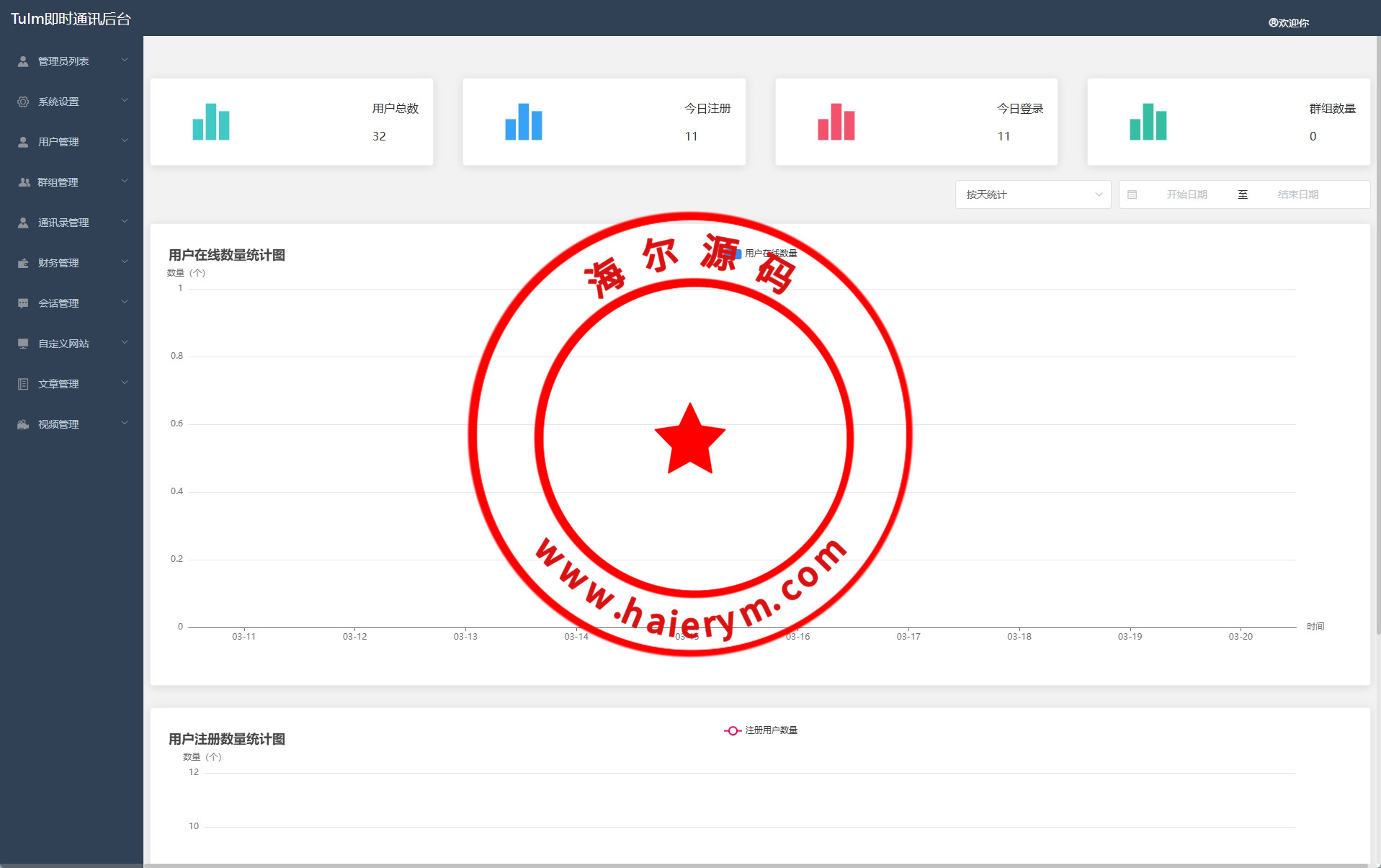Viewport: 1381px width, 868px height.
Task: Click the 群组管理 group icon
Action: (24, 182)
